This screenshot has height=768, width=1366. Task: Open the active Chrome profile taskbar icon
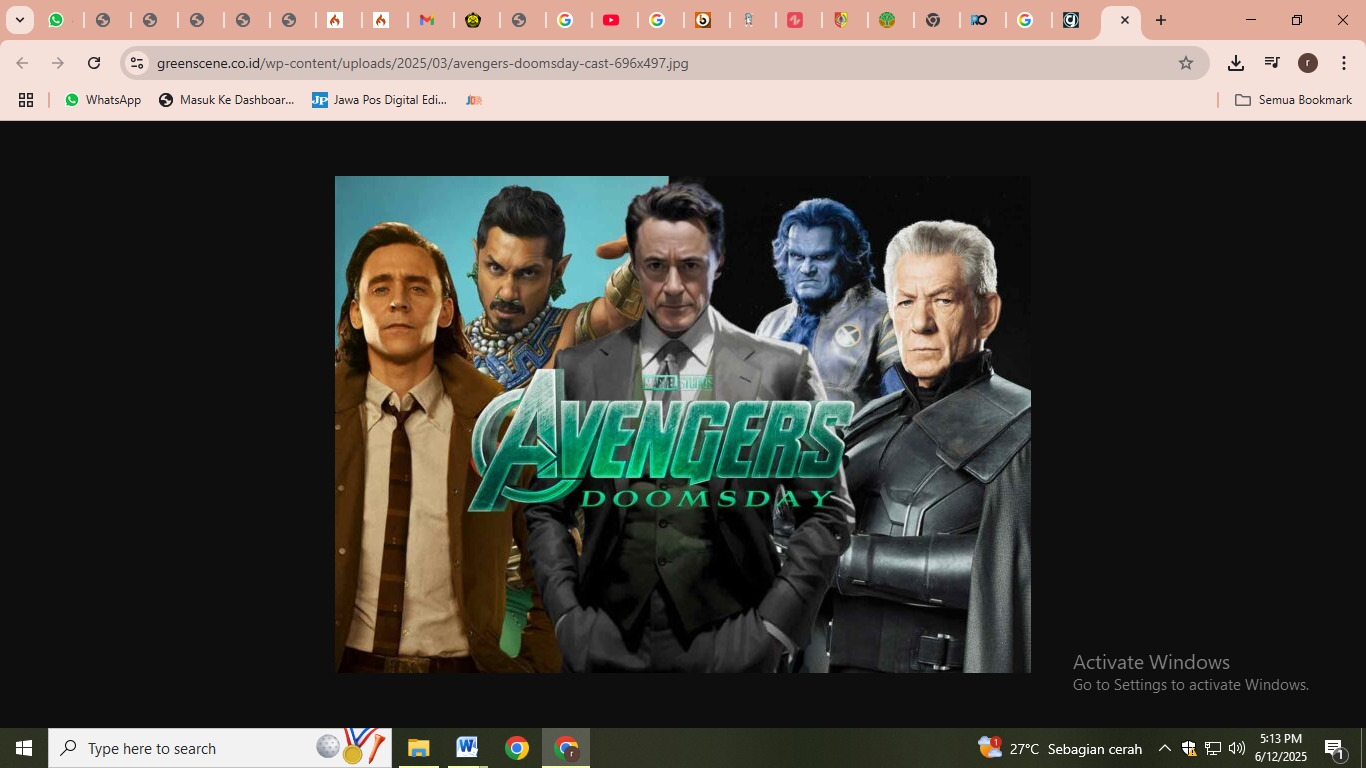tap(566, 748)
